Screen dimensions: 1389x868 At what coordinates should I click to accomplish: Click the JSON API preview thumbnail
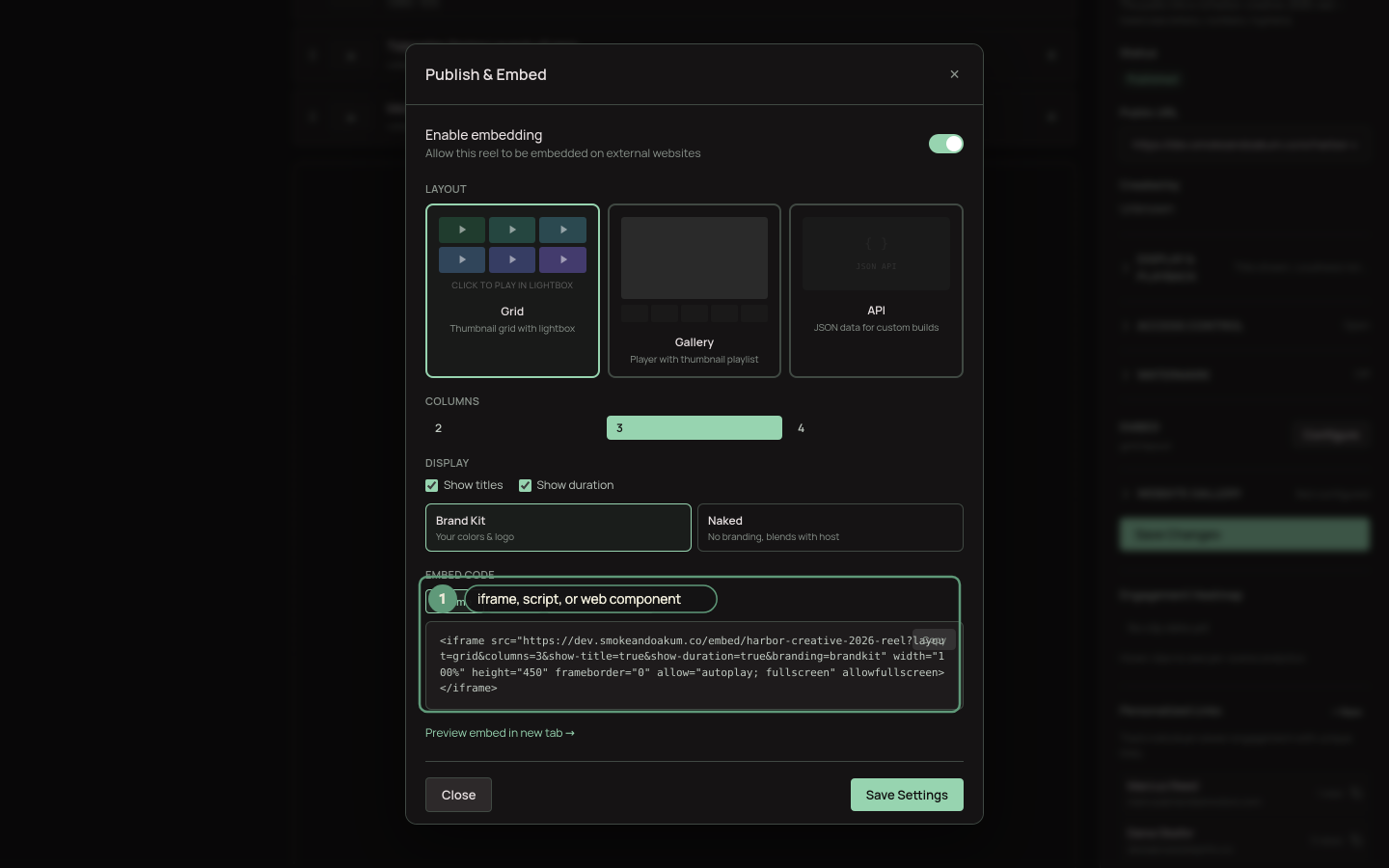tap(876, 254)
